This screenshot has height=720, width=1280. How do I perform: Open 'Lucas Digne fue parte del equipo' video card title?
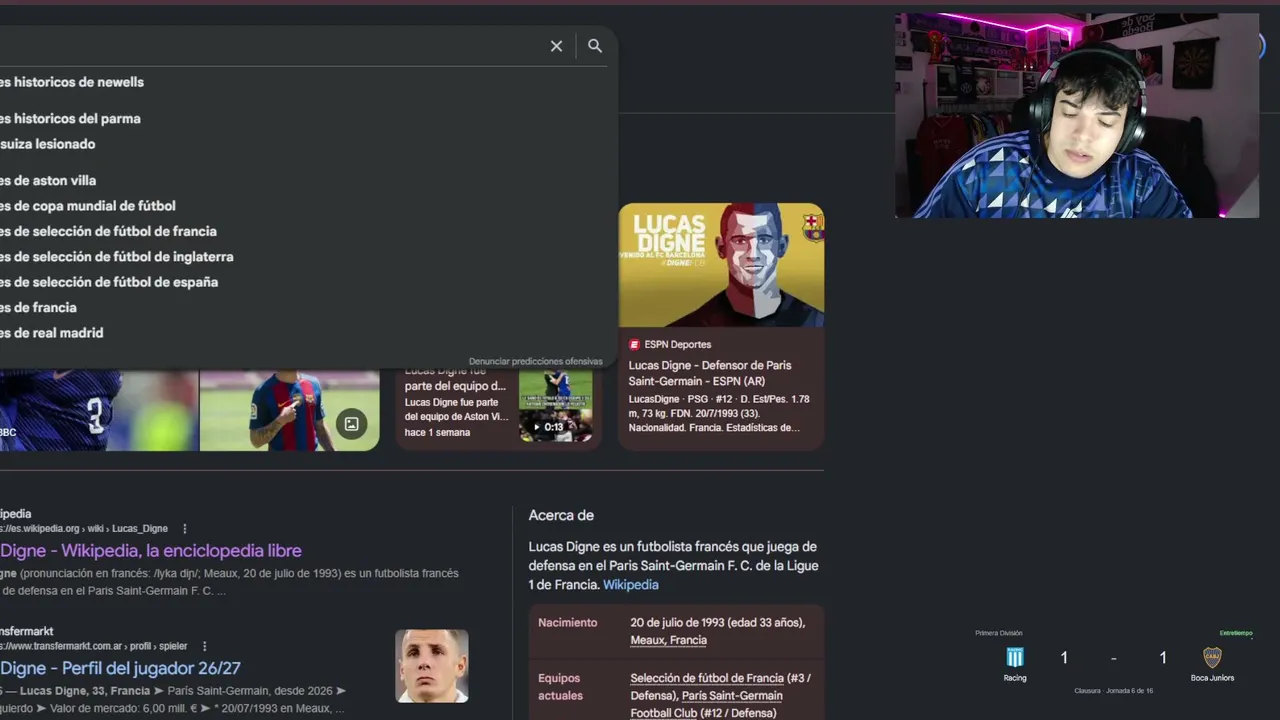coord(455,378)
